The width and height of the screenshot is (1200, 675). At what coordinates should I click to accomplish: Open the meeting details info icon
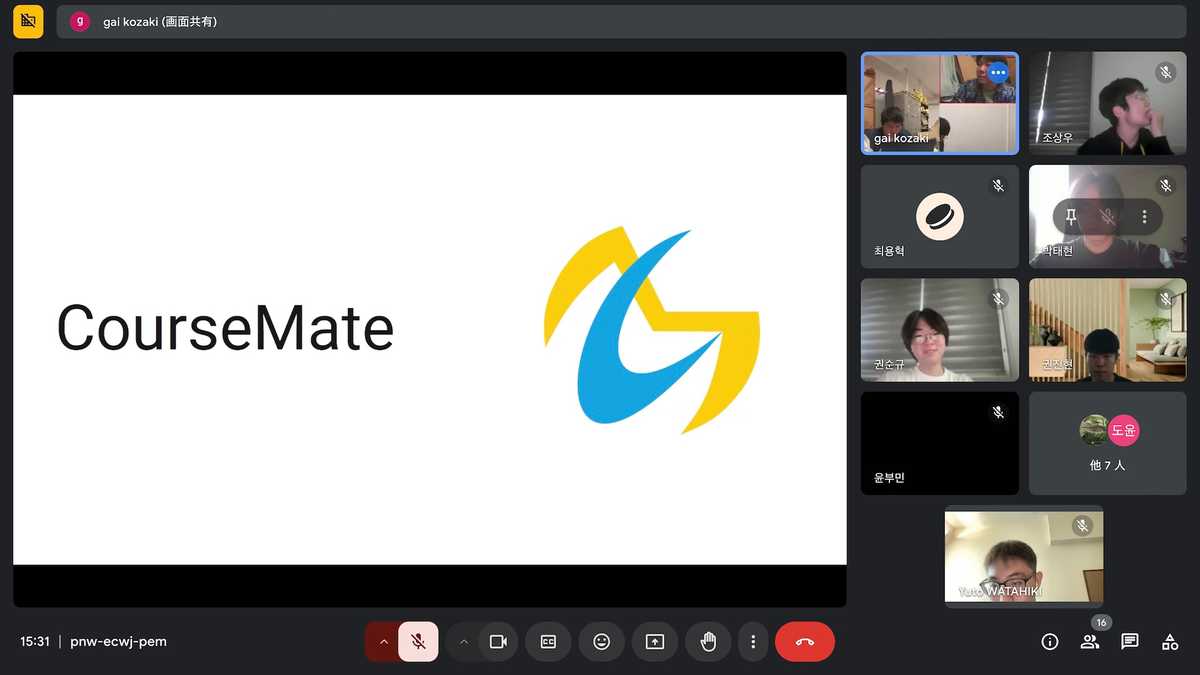coord(1050,642)
